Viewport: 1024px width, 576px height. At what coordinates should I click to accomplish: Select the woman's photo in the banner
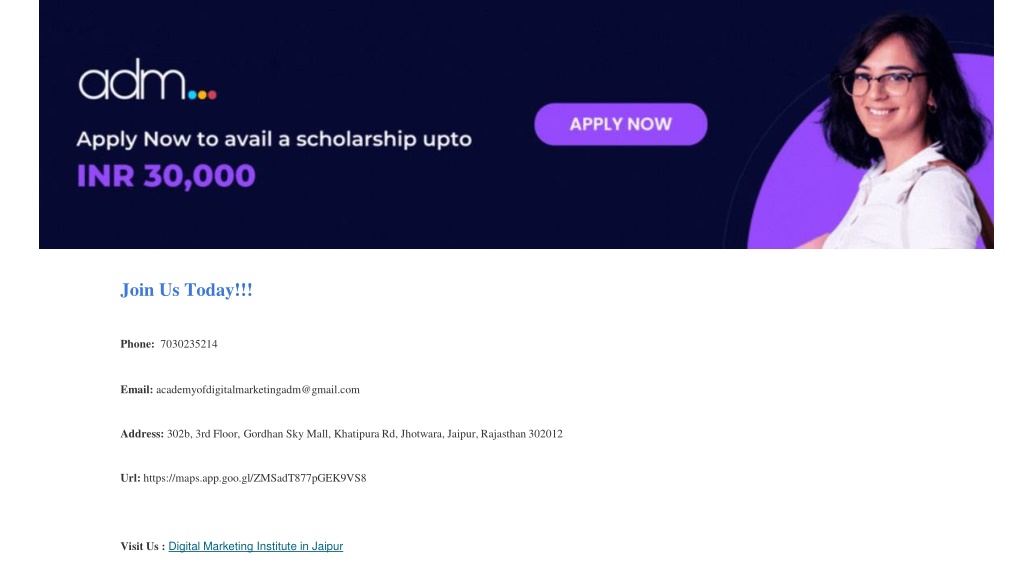click(x=904, y=131)
